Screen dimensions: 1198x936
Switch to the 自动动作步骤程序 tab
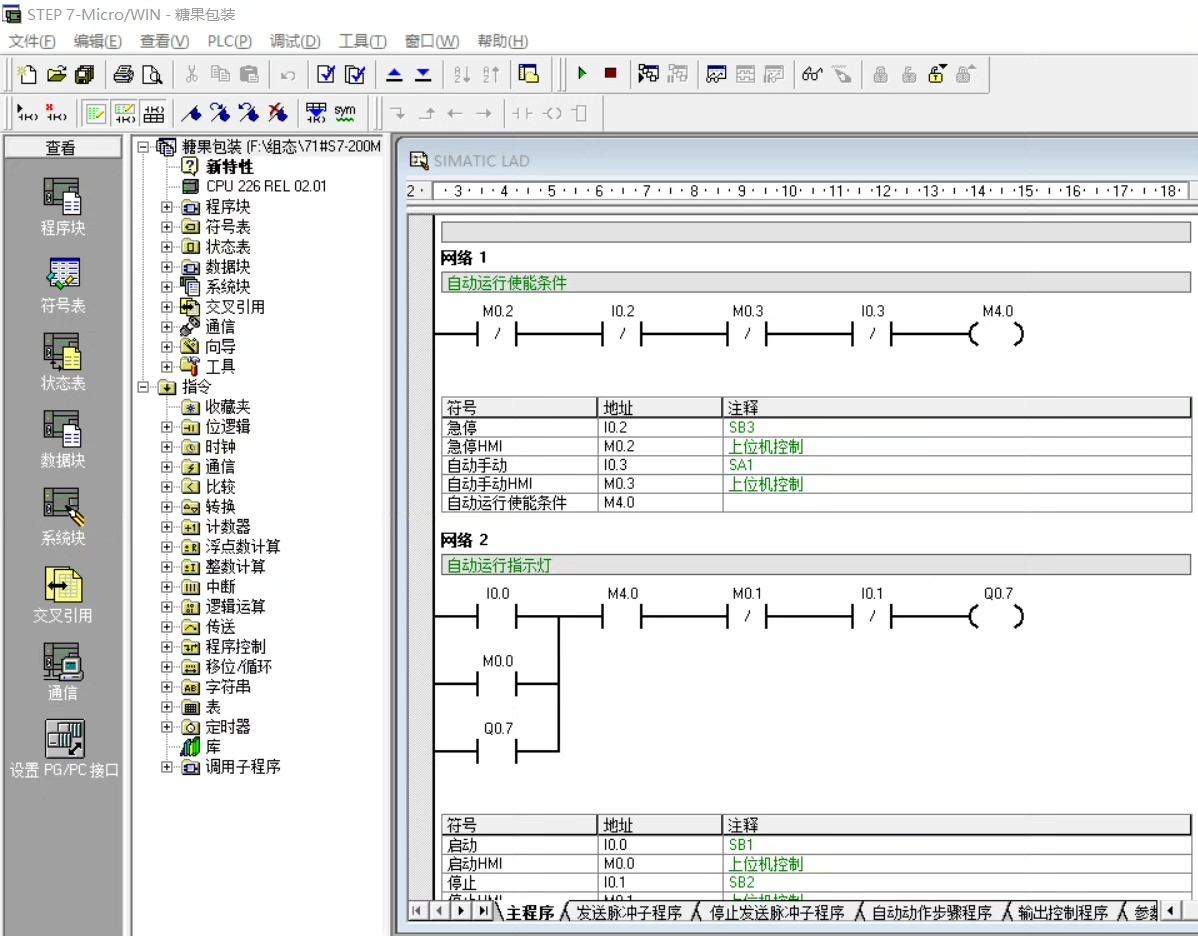(931, 912)
